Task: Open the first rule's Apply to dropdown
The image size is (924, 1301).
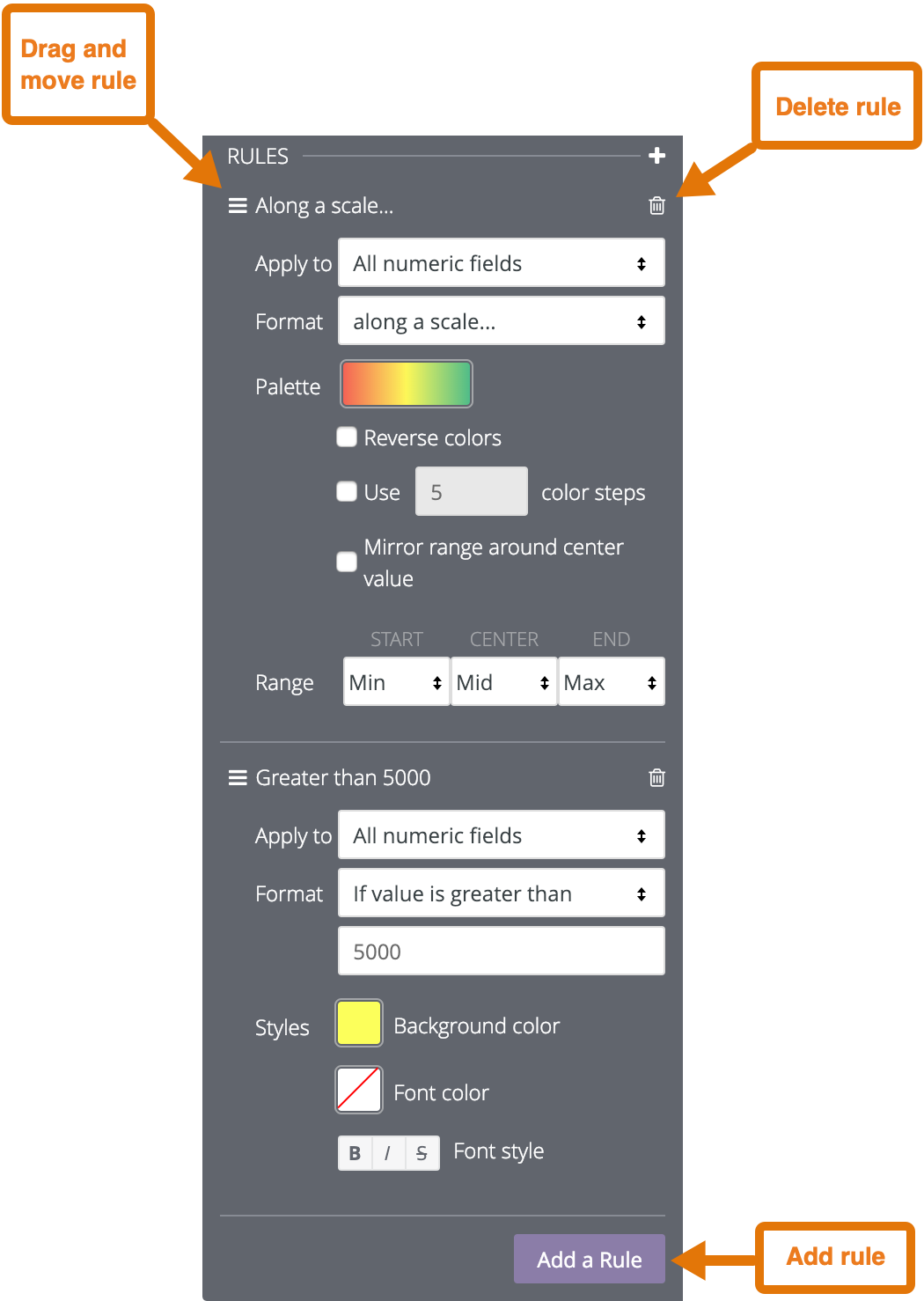Action: click(x=501, y=263)
